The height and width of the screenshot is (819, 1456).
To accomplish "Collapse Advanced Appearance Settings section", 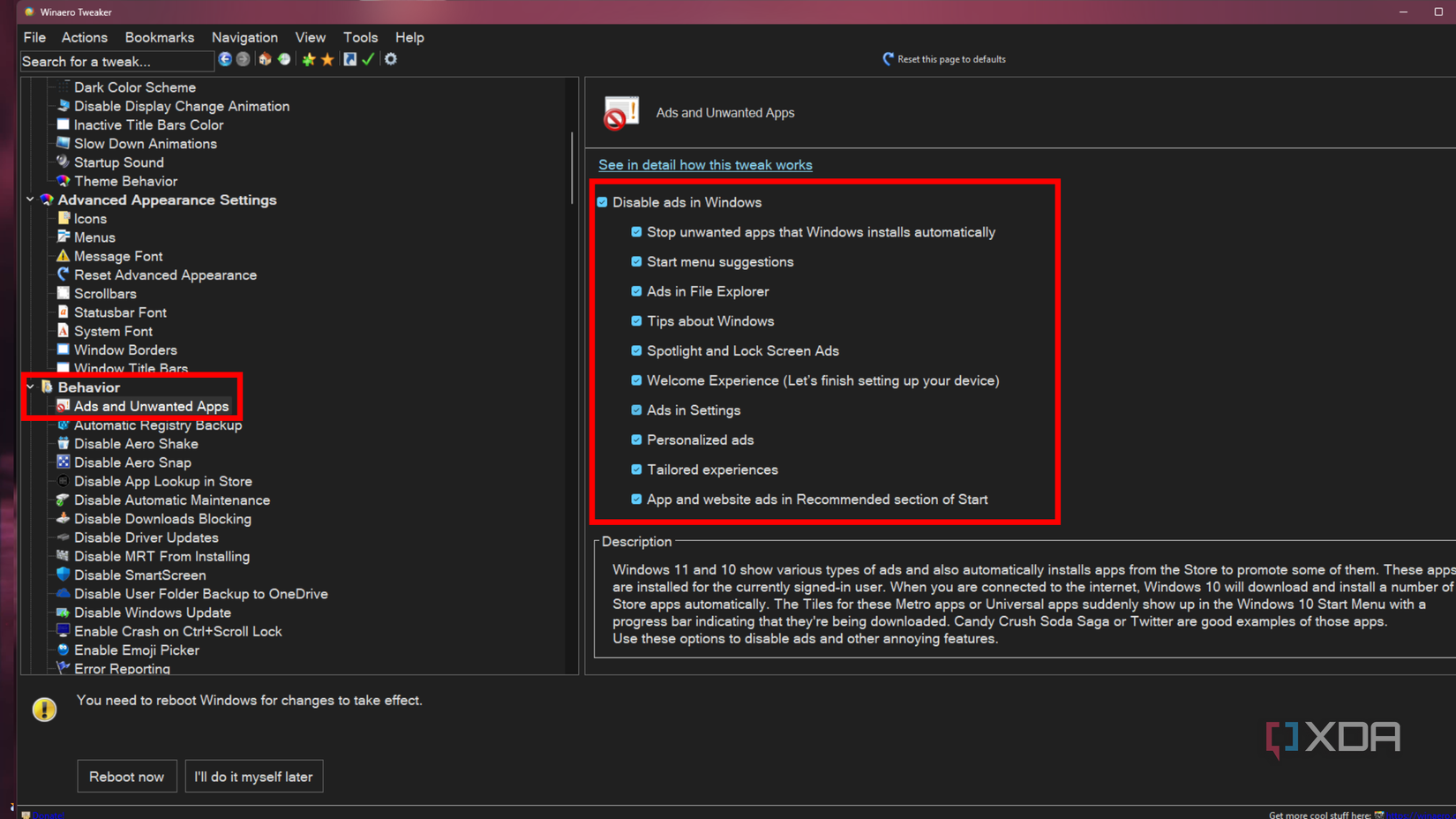I will click(x=30, y=199).
